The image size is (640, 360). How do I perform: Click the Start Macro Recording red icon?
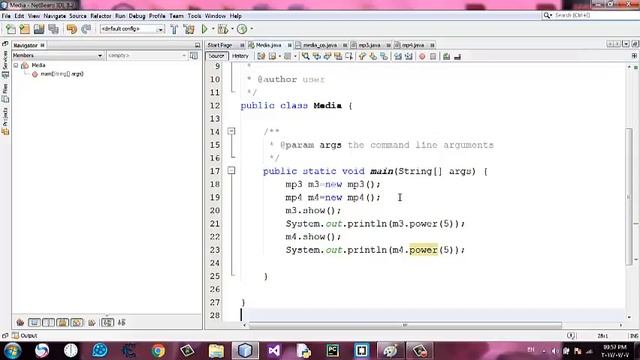[422, 56]
